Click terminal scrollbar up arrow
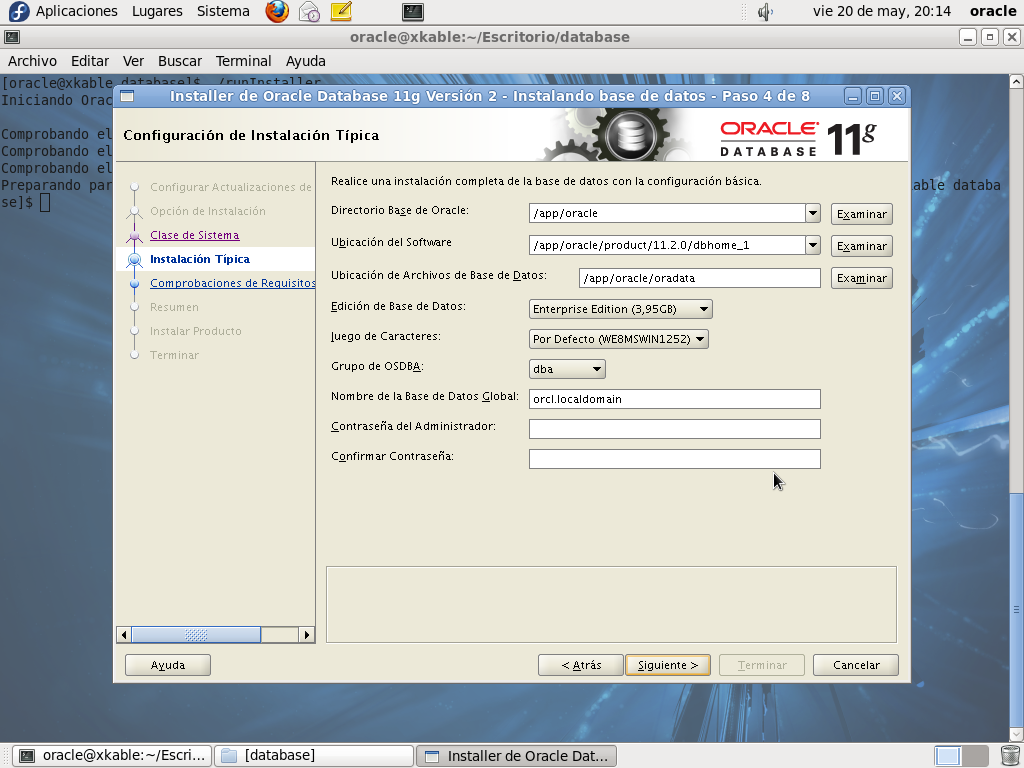The image size is (1024, 768). pyautogui.click(x=1016, y=82)
